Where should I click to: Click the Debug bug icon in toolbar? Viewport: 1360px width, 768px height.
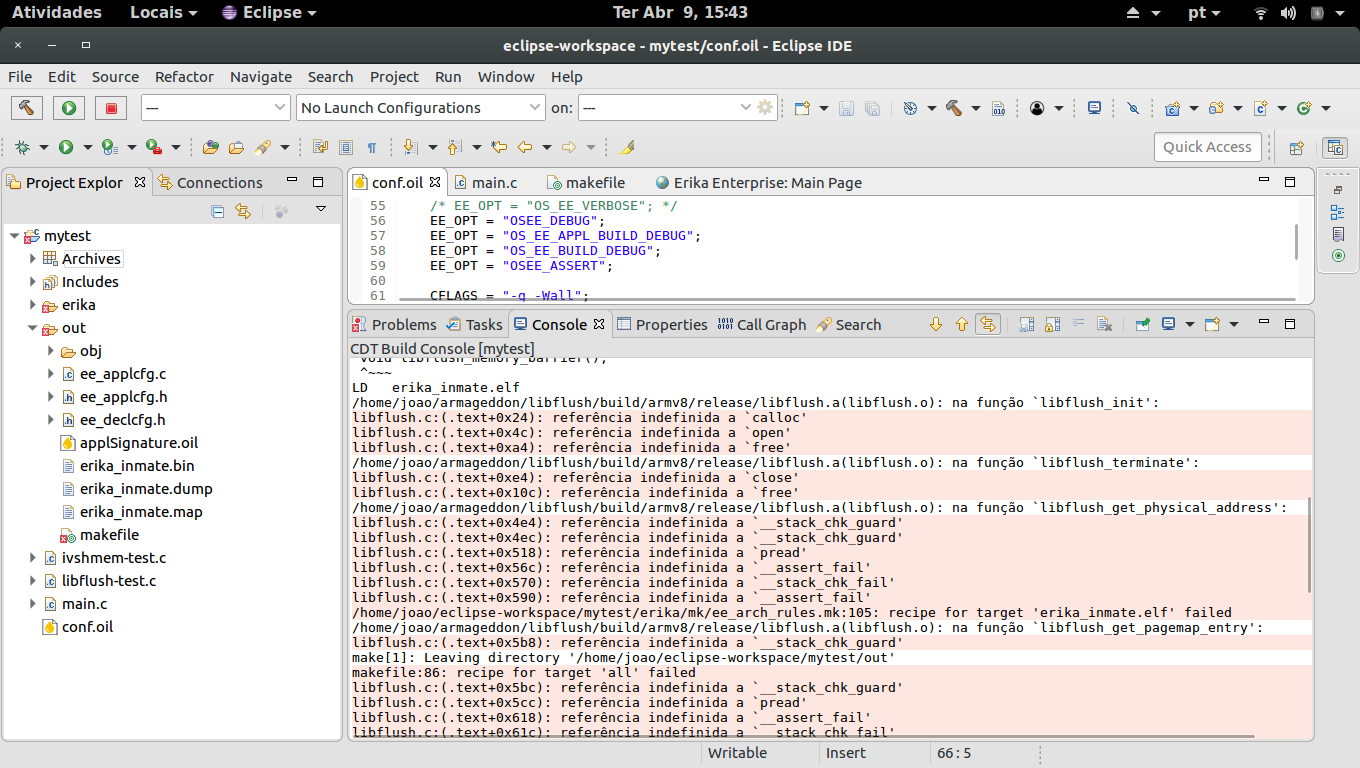23,147
